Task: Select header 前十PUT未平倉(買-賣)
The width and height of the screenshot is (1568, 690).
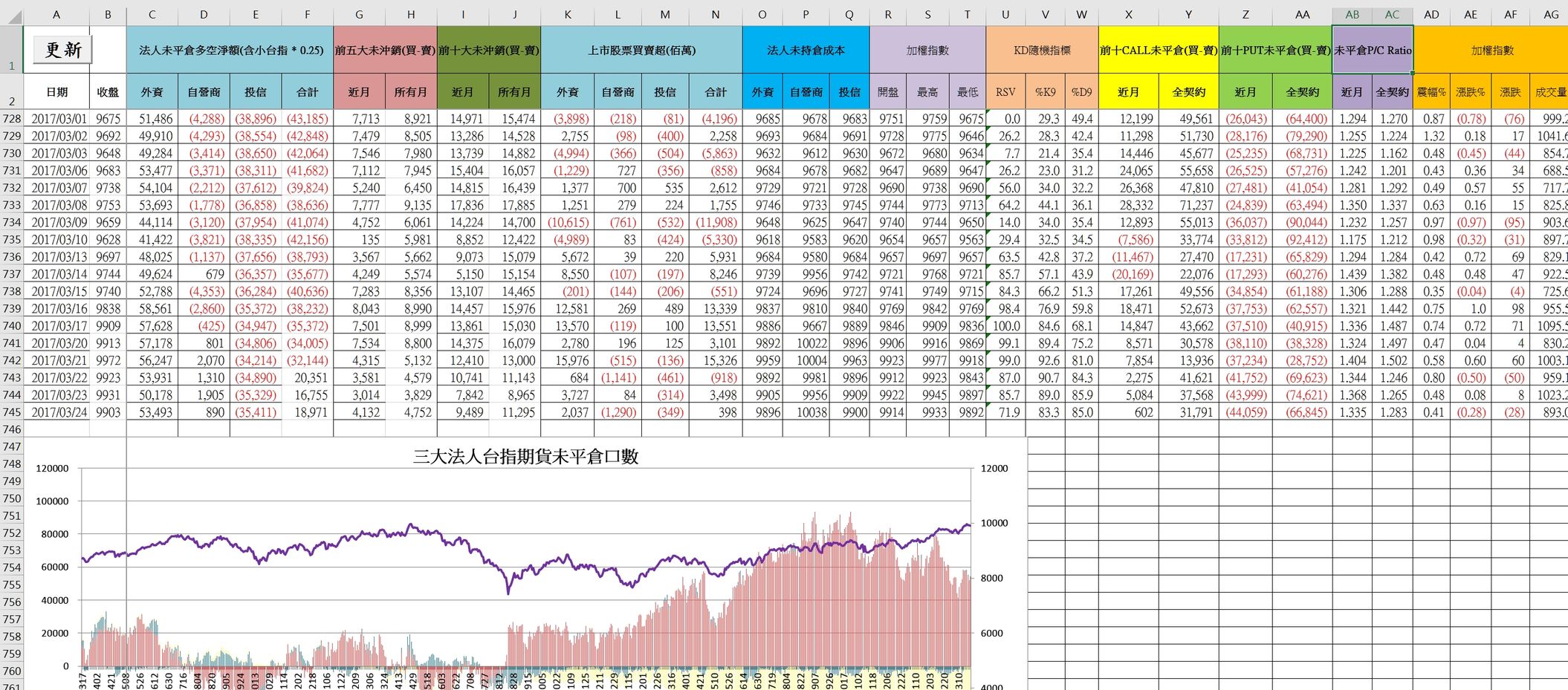Action: [1275, 51]
